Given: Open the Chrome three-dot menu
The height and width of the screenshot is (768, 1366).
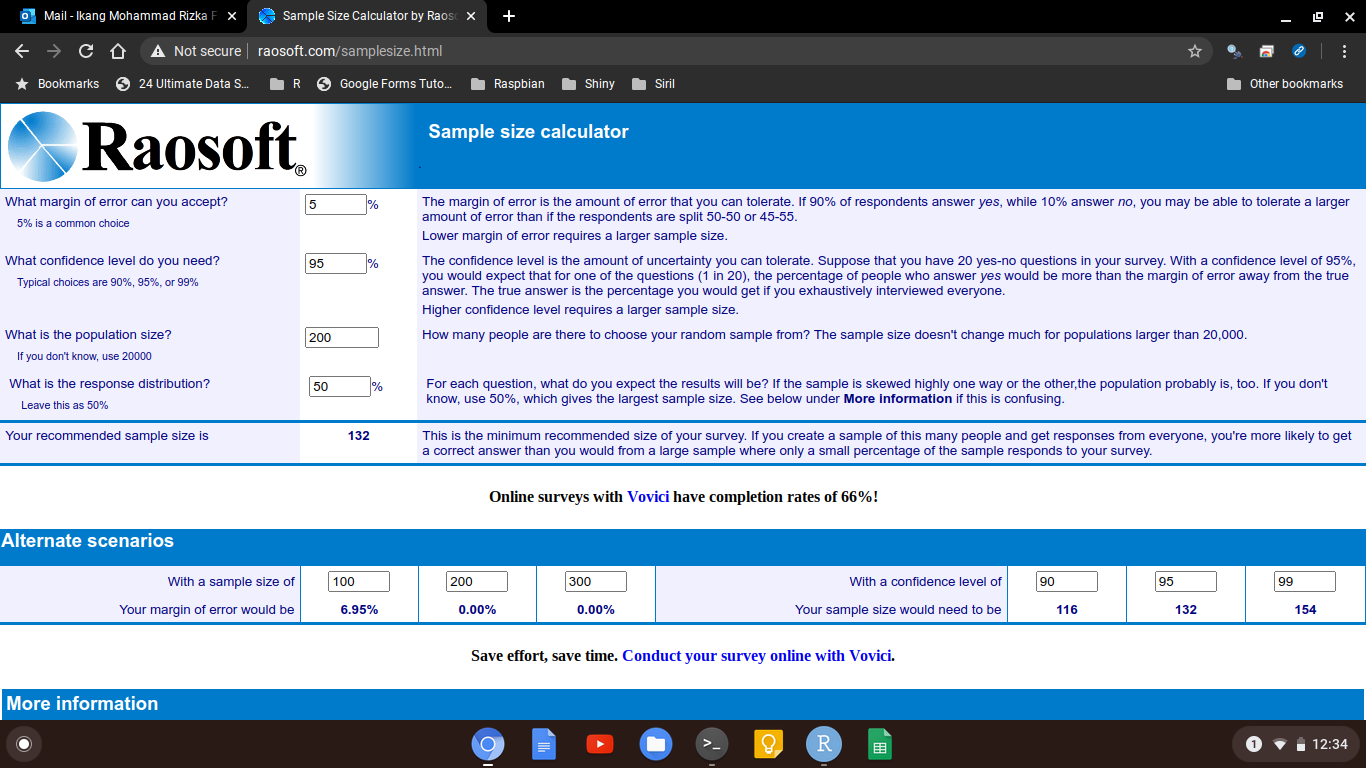Looking at the screenshot, I should (1344, 51).
